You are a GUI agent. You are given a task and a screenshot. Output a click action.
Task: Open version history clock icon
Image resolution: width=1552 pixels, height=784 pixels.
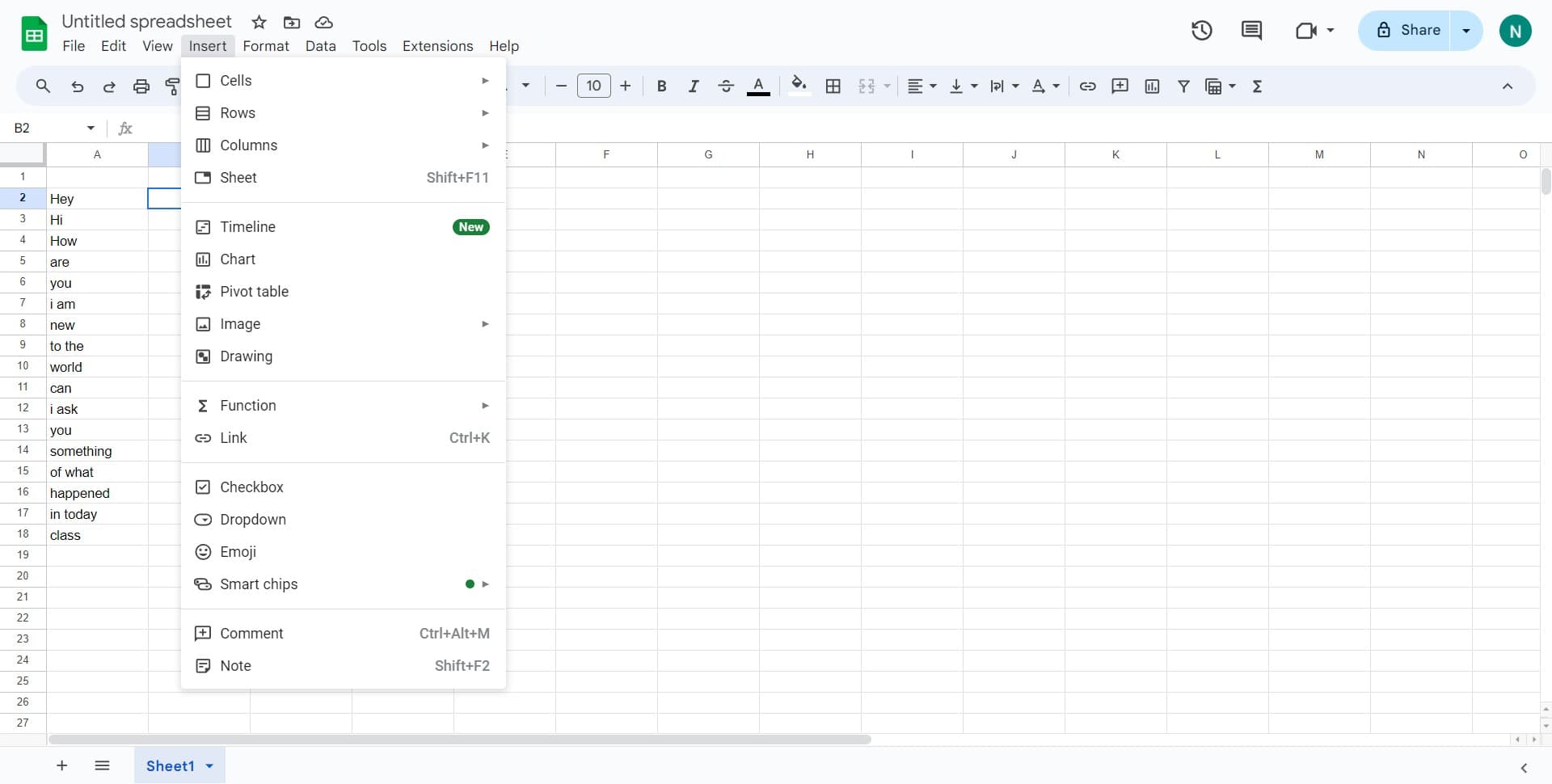point(1201,31)
